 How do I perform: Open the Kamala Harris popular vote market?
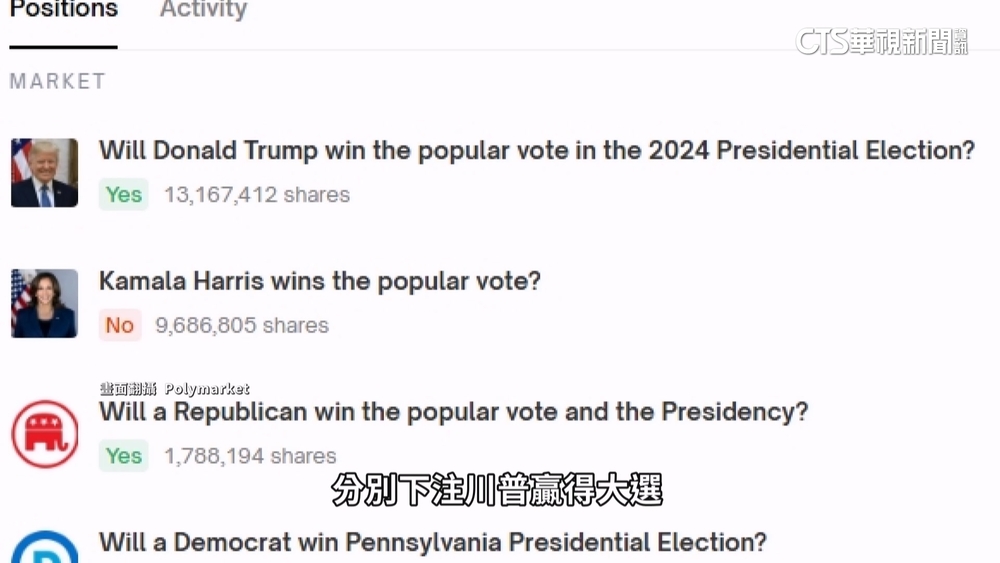[319, 281]
